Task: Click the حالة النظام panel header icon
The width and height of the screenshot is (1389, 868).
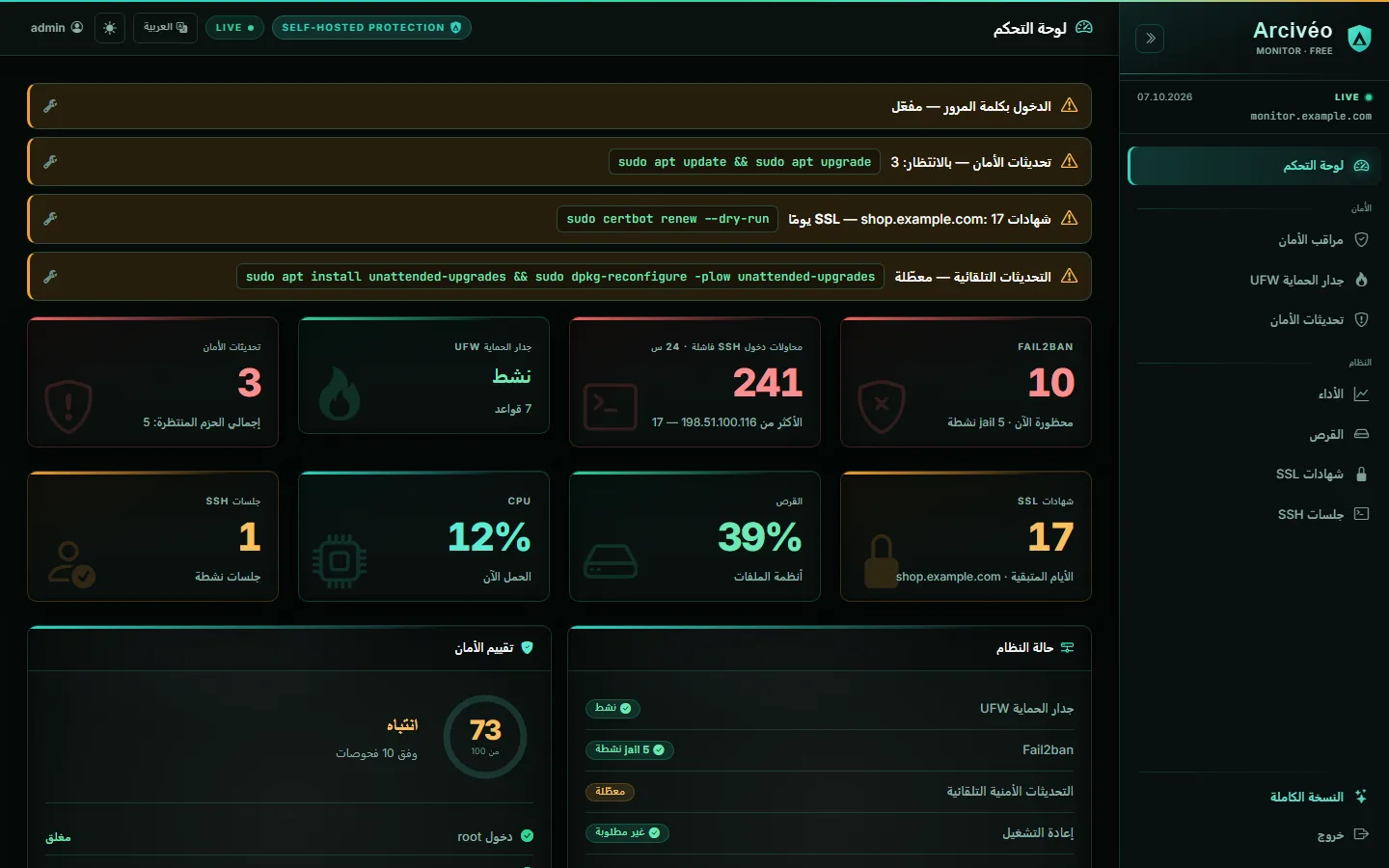Action: 1067,648
